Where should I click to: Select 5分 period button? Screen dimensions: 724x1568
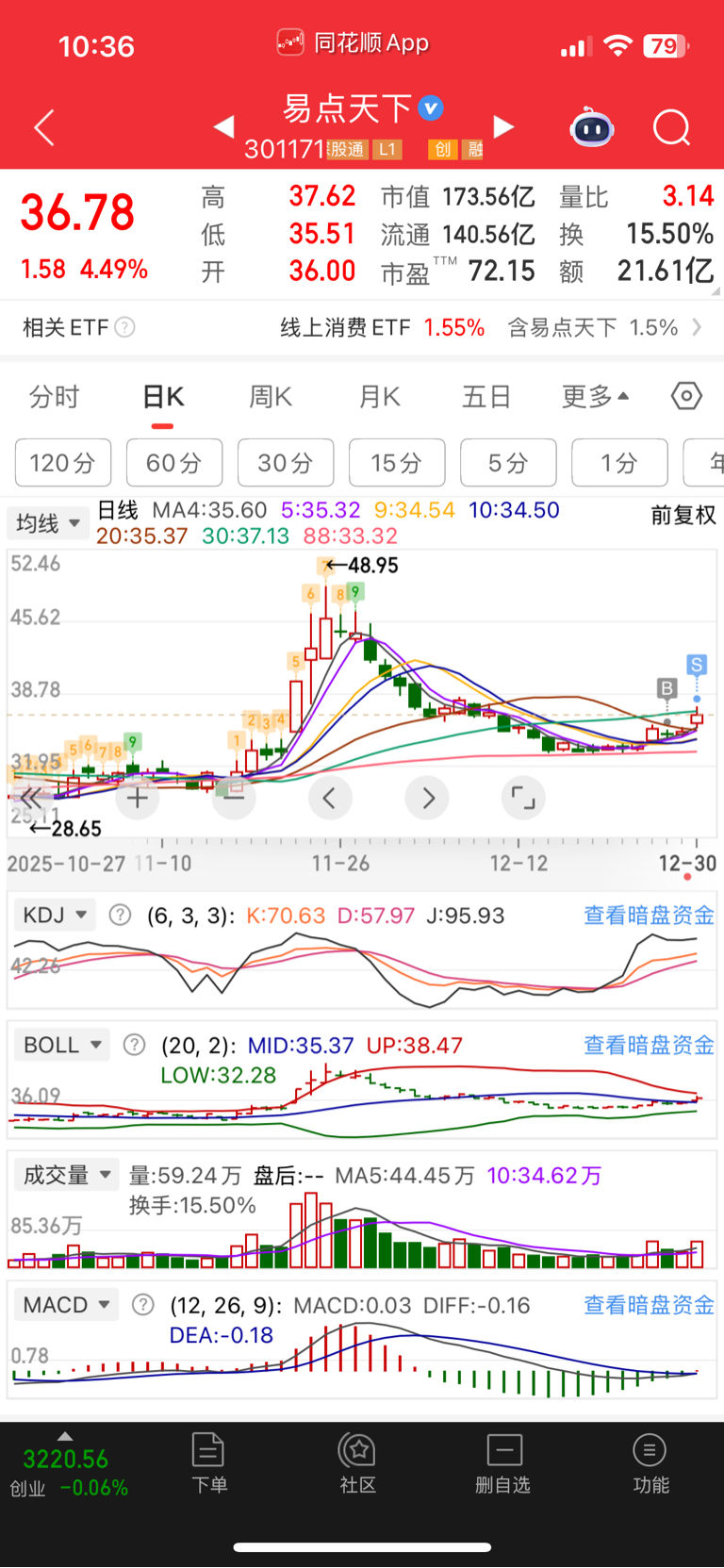(x=508, y=463)
